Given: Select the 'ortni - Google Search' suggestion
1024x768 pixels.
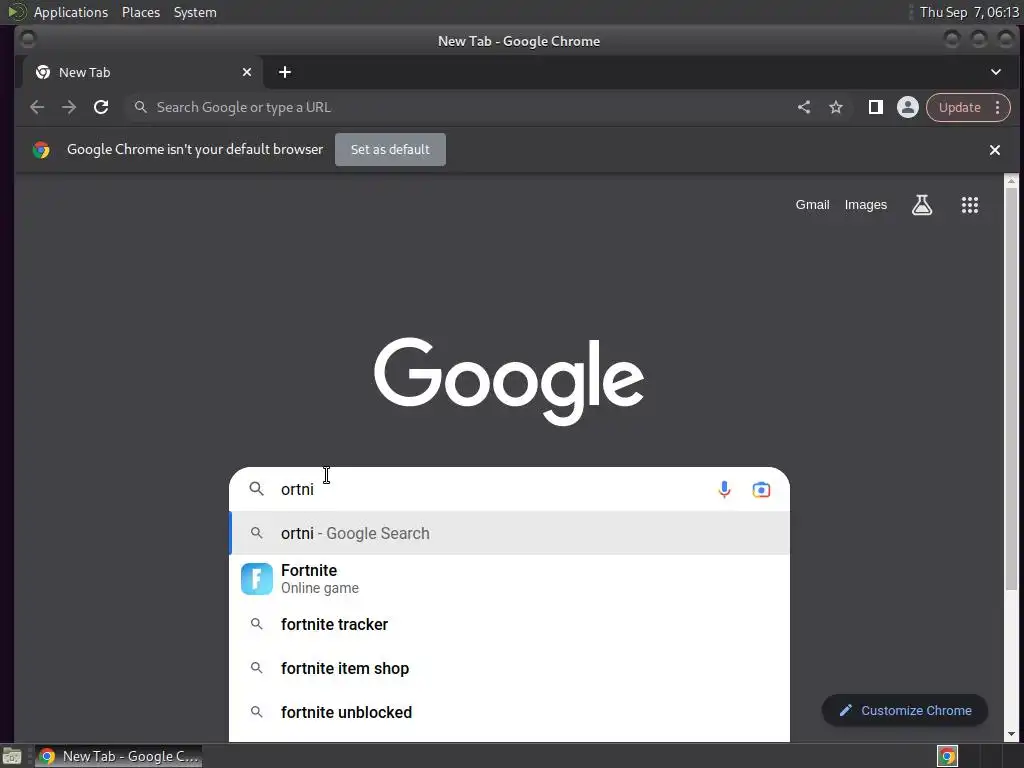Looking at the screenshot, I should tap(509, 534).
